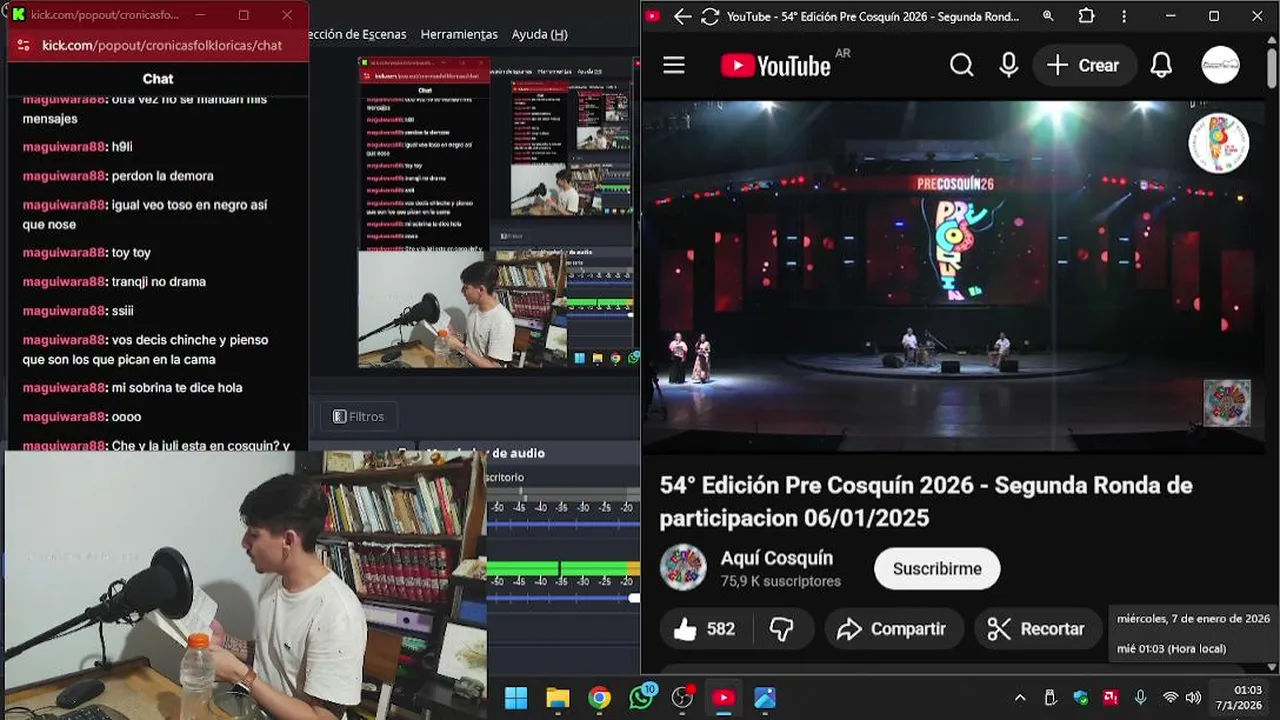Open WhatsApp from taskbar
This screenshot has height=720, width=1280.
[641, 698]
